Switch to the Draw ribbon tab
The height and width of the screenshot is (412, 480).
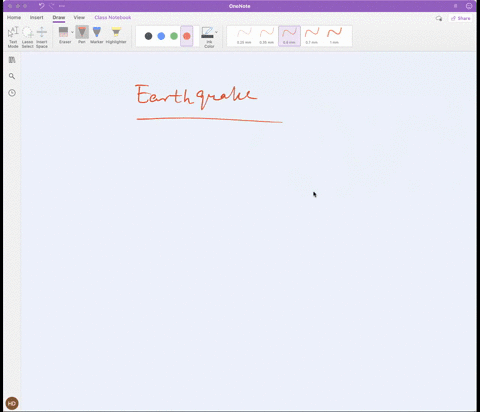coord(59,17)
